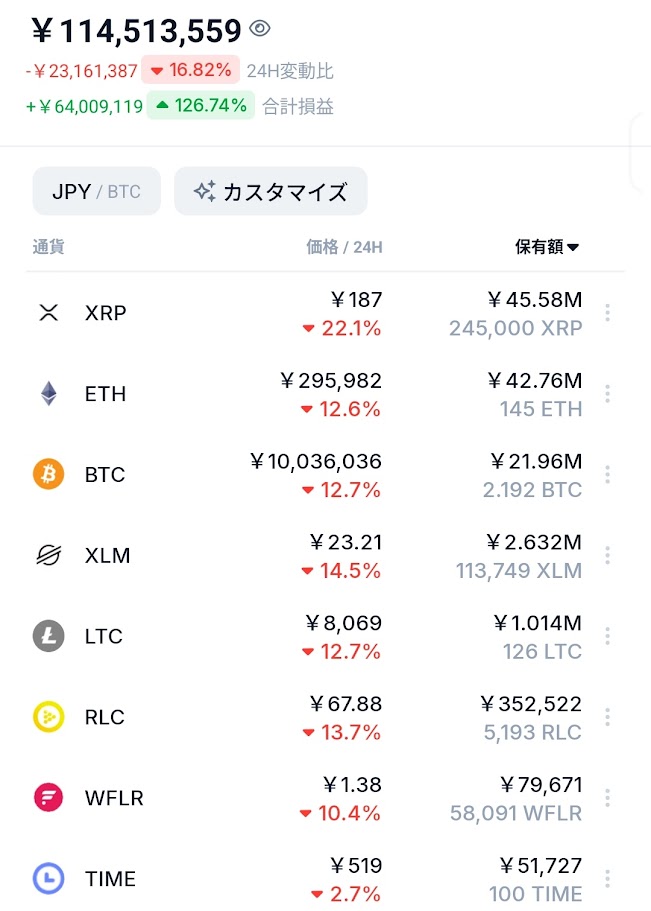Click the XRP coin icon
This screenshot has width=651, height=911.
pos(48,313)
